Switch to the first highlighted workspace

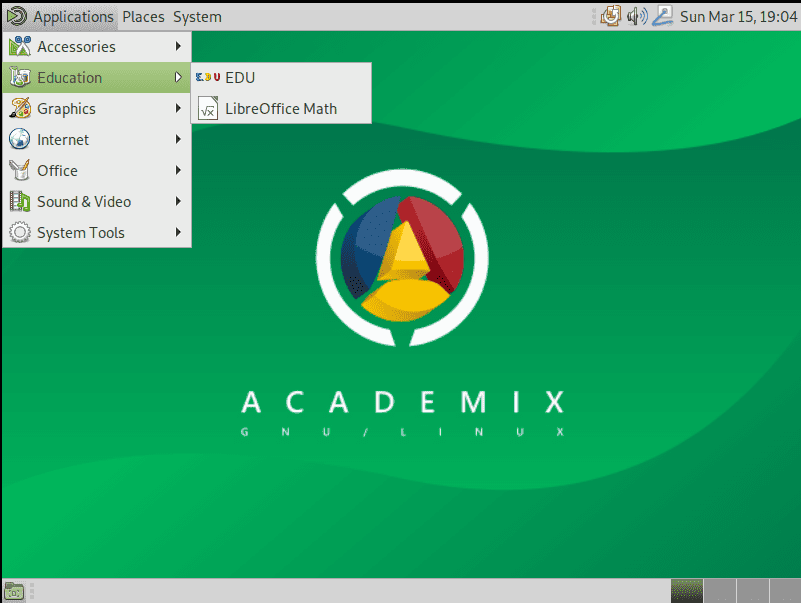coord(687,591)
